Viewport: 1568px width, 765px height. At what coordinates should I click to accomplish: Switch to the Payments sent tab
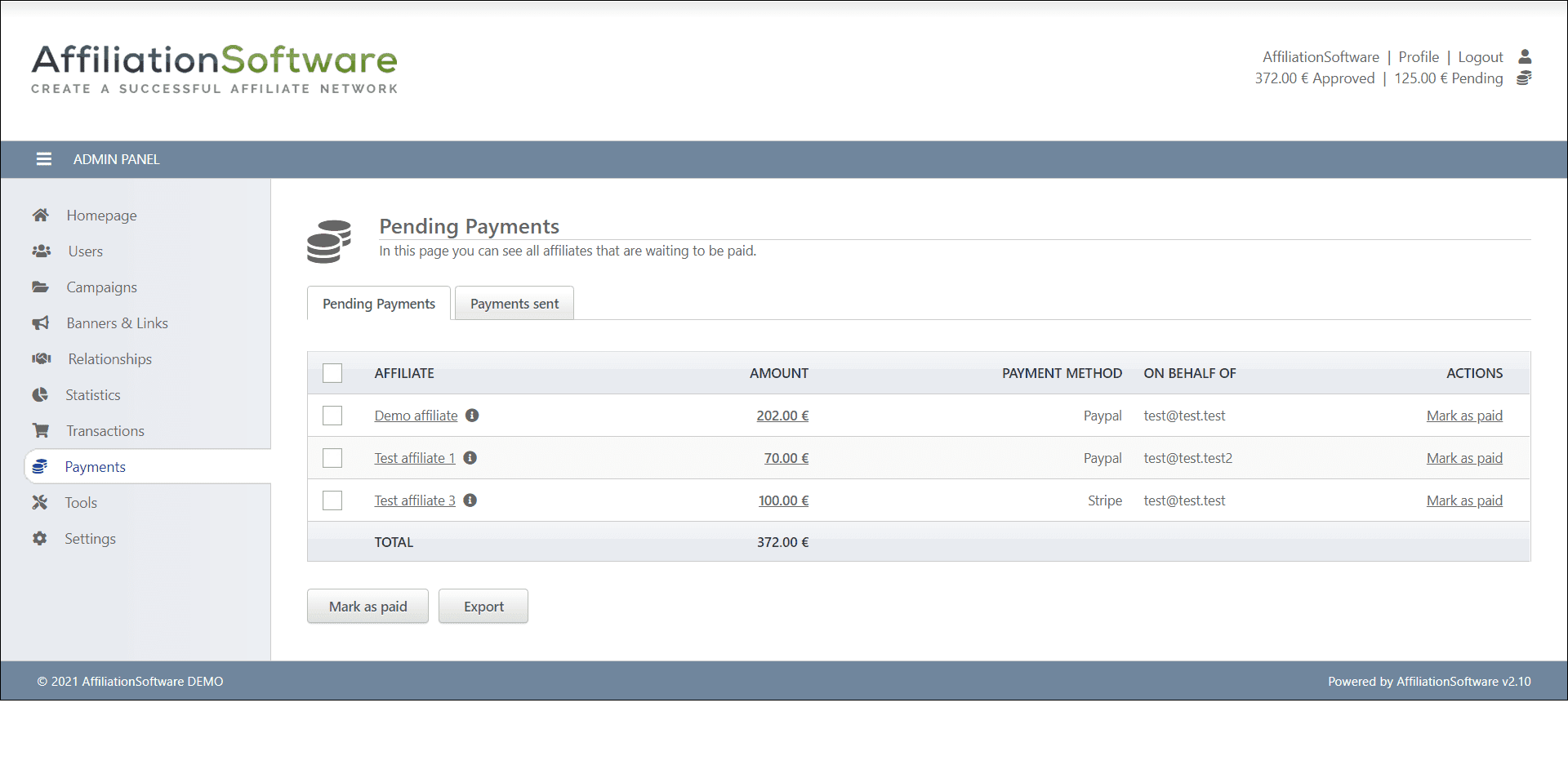click(x=514, y=304)
